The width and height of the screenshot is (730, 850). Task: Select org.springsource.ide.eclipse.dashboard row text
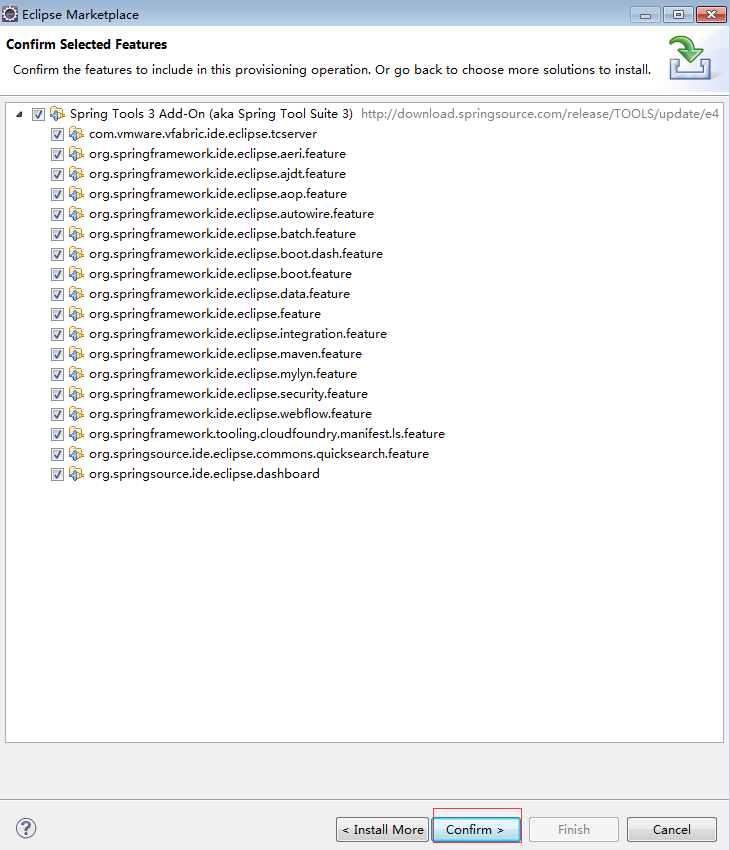[x=204, y=474]
